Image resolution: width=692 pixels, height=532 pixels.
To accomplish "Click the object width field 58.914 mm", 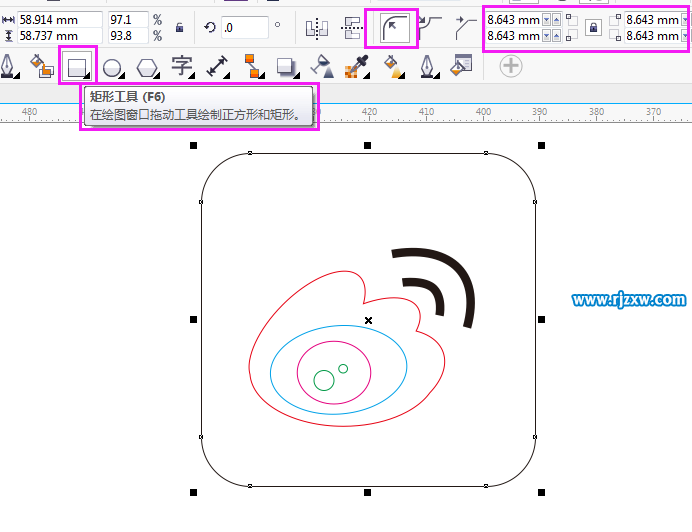I will [x=60, y=20].
